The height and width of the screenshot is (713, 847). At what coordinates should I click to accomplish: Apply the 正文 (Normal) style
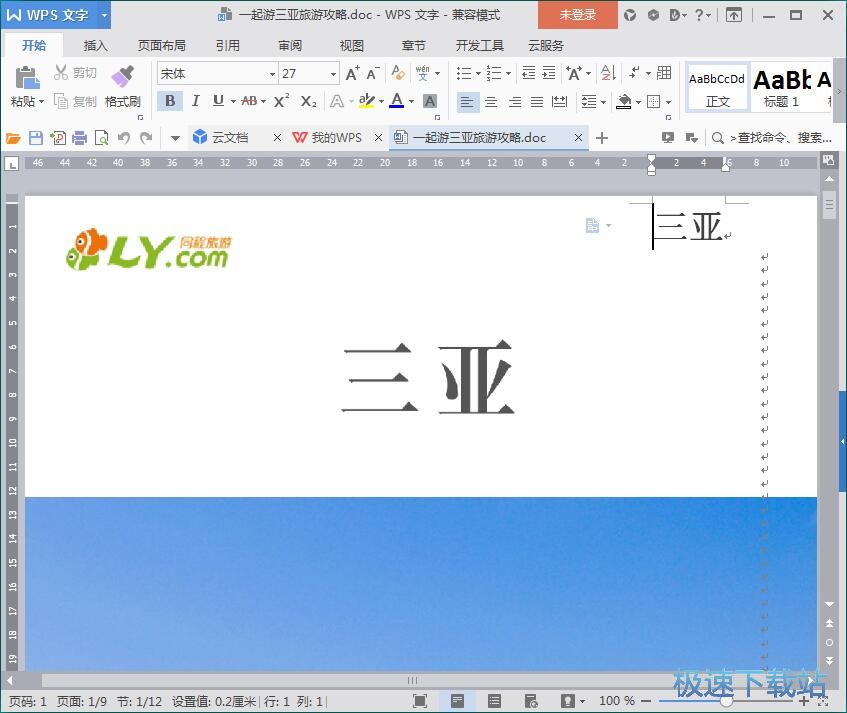717,88
